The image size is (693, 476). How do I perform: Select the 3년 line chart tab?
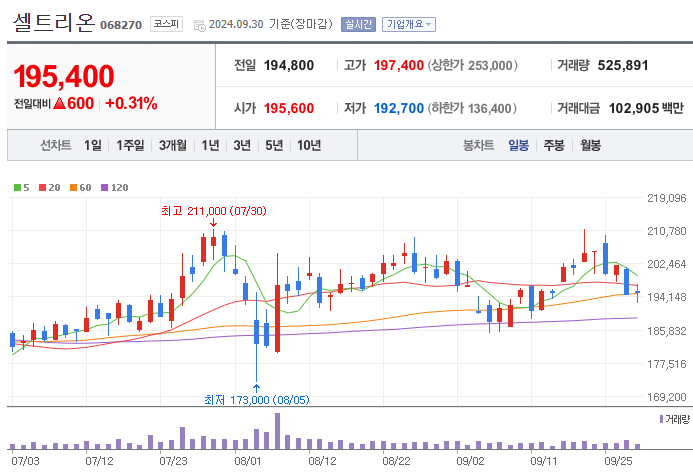point(242,145)
